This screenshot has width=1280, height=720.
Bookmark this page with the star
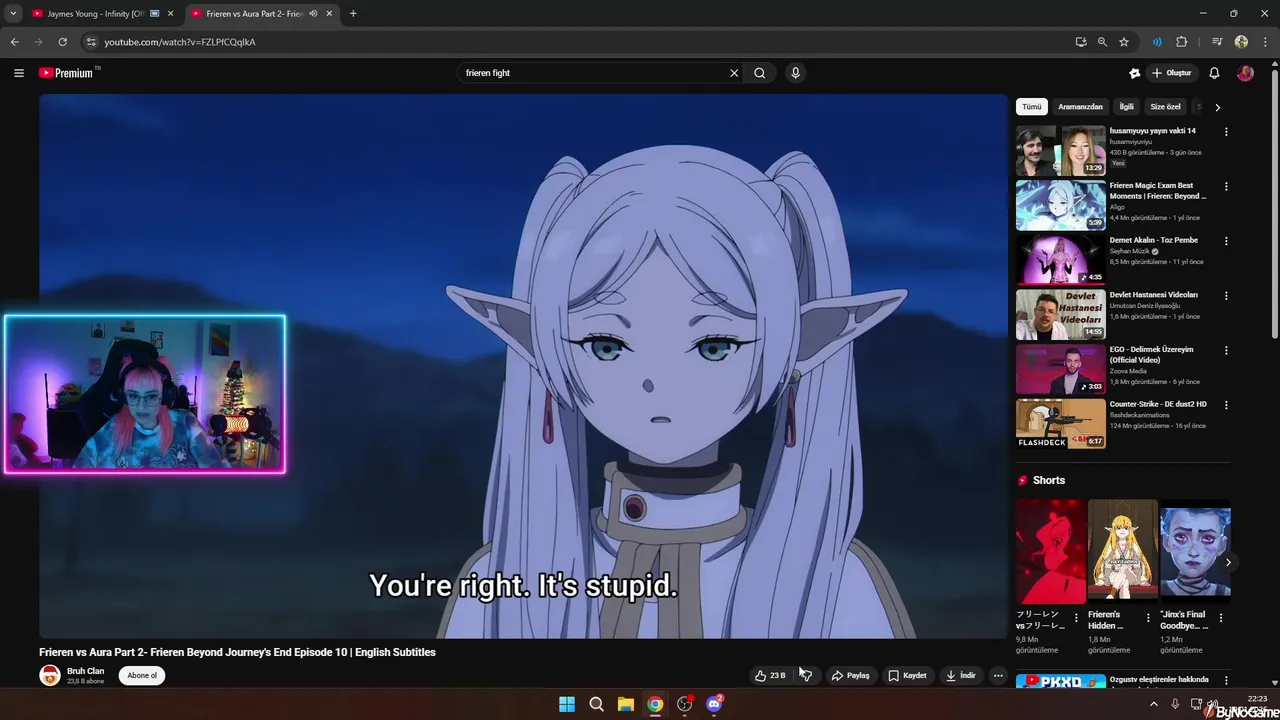click(1124, 42)
